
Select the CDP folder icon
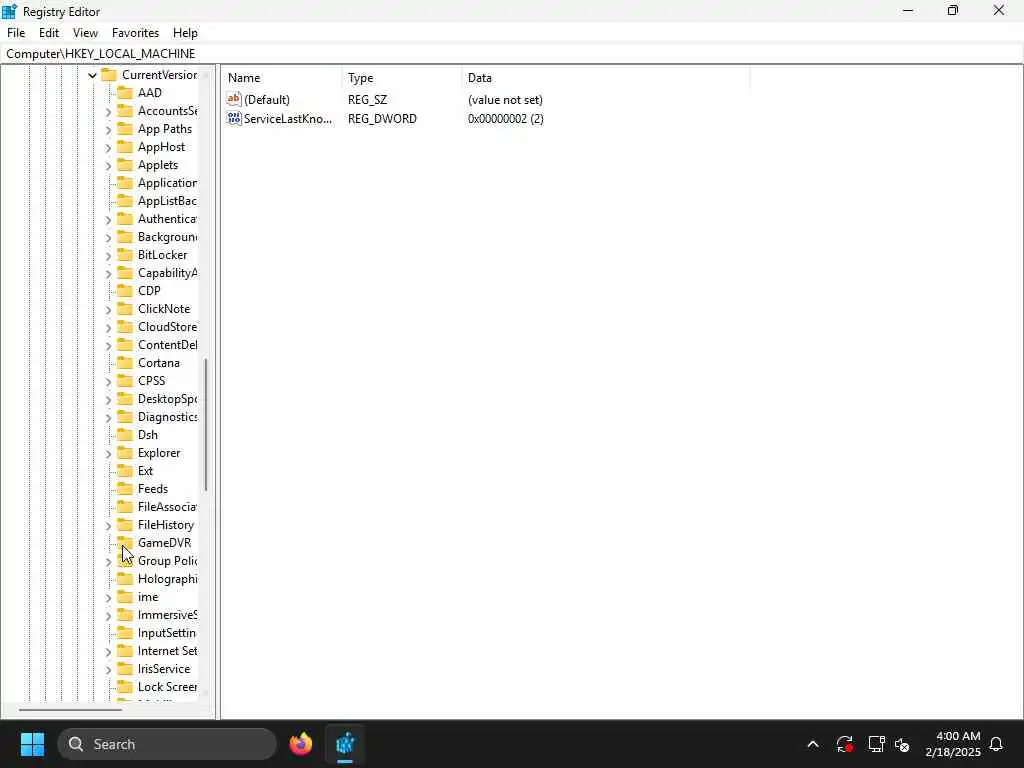(x=125, y=291)
